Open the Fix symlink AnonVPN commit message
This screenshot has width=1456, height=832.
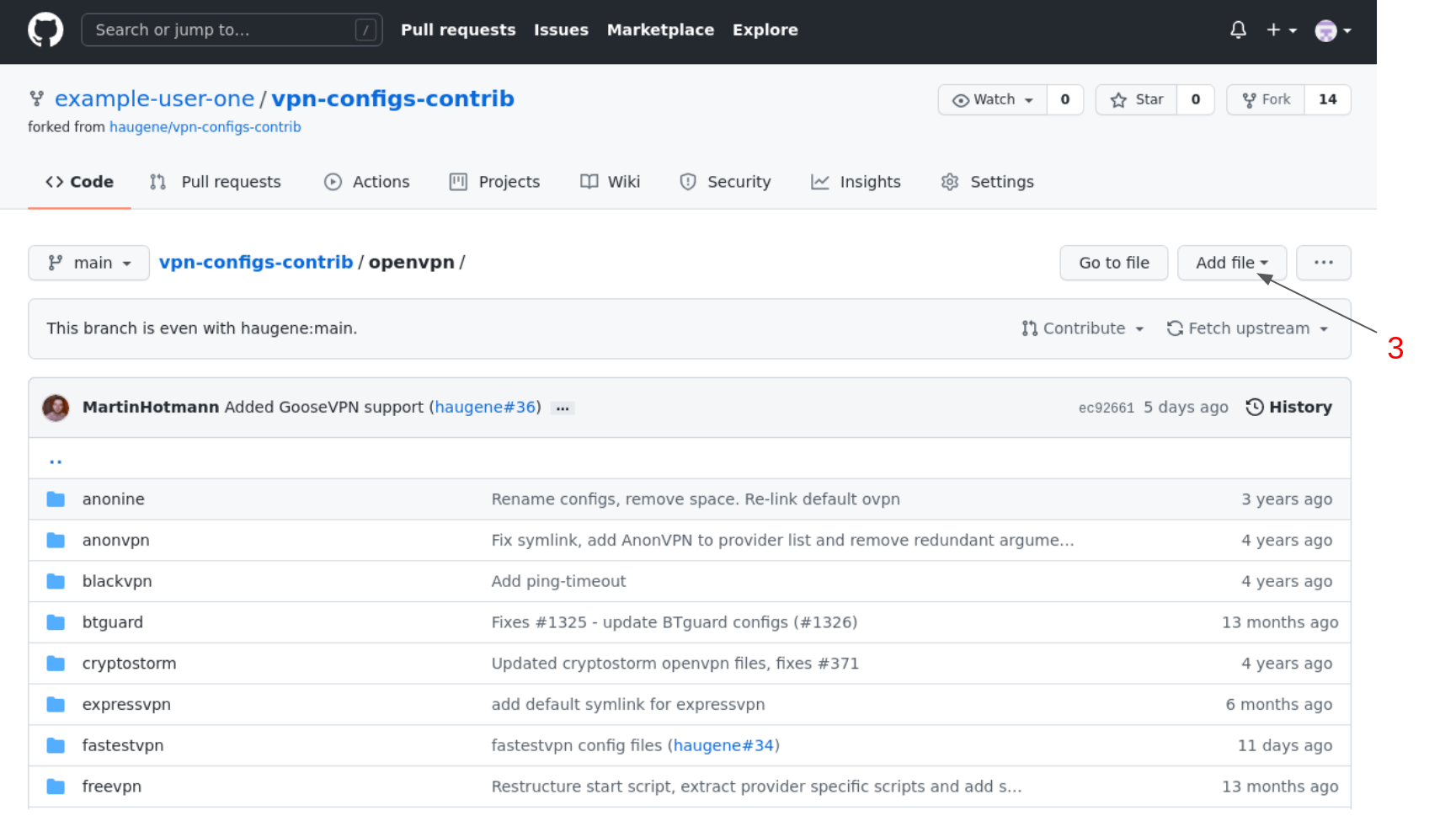click(783, 541)
